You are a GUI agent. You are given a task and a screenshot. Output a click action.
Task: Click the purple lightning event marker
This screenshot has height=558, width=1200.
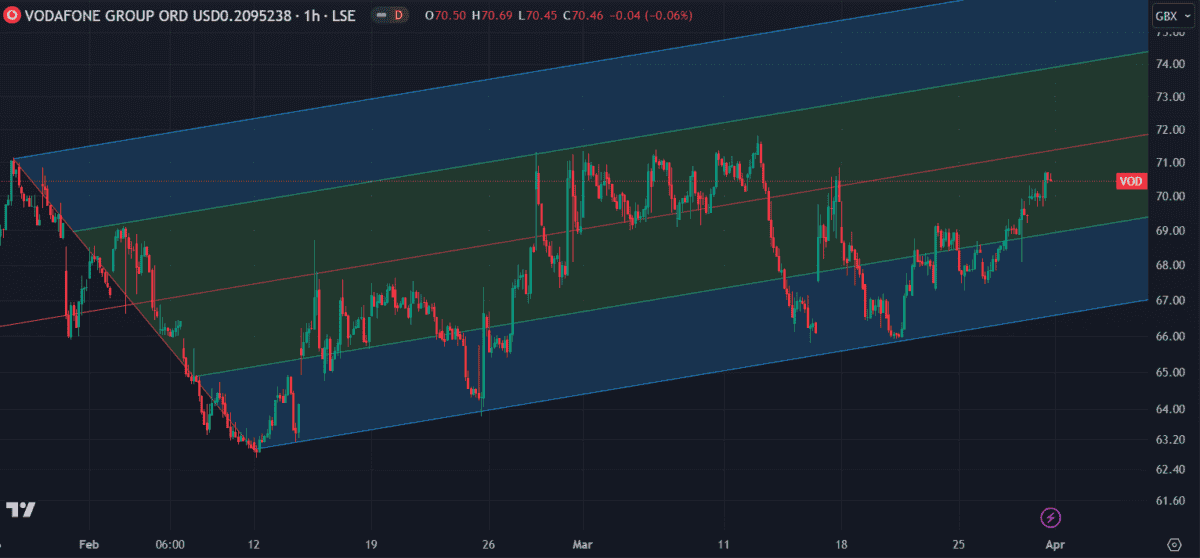tap(1051, 517)
